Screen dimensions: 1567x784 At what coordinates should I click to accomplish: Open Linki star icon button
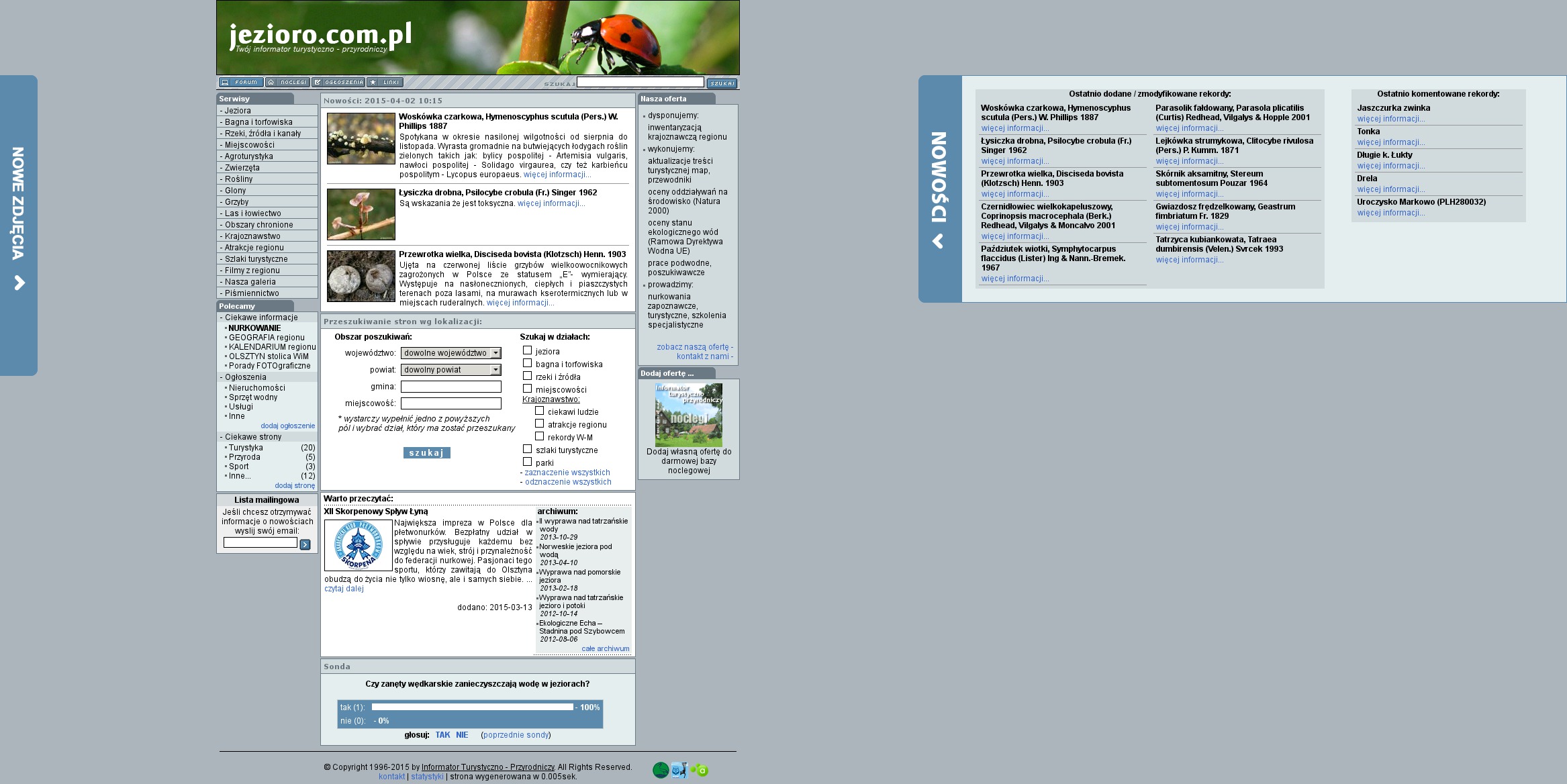[x=385, y=83]
